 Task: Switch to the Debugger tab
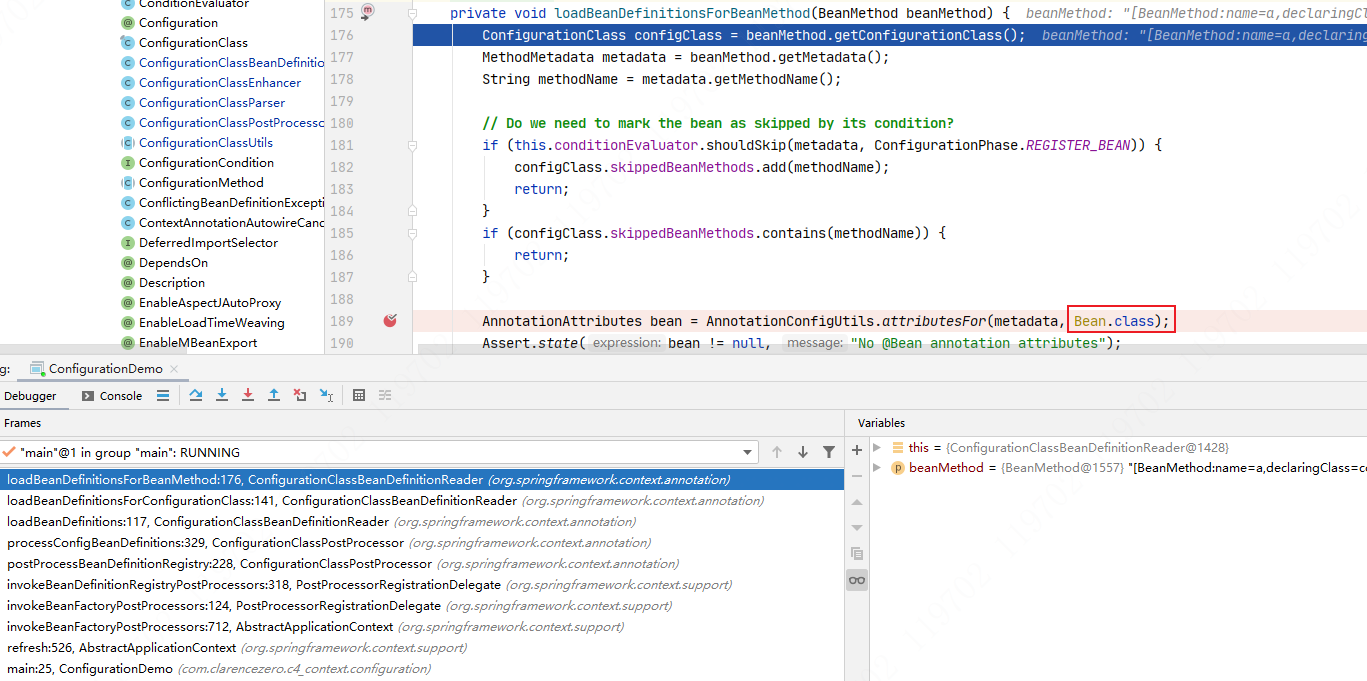pyautogui.click(x=30, y=396)
